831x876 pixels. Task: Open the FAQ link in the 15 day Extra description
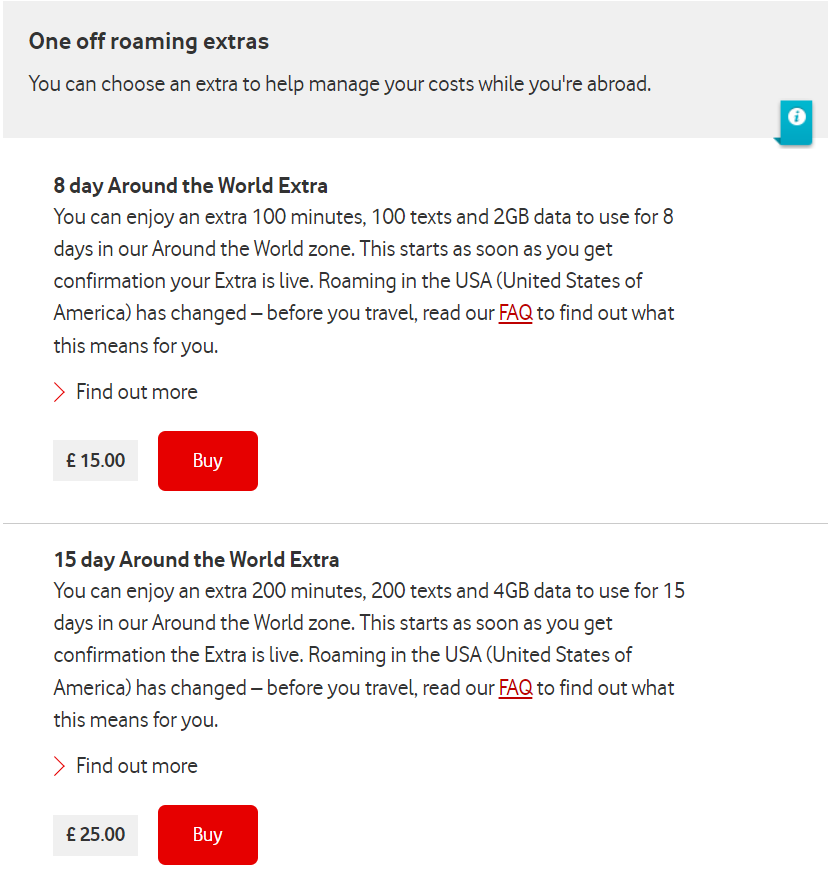pos(515,688)
